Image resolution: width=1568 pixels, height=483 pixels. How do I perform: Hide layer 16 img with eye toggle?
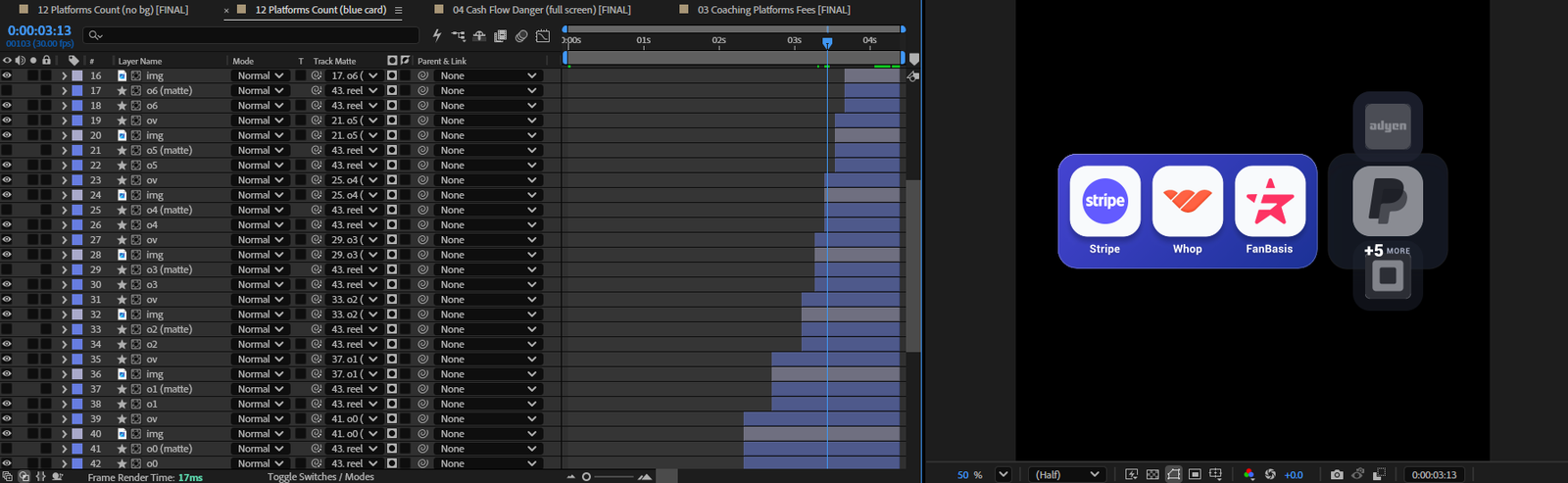(x=7, y=75)
